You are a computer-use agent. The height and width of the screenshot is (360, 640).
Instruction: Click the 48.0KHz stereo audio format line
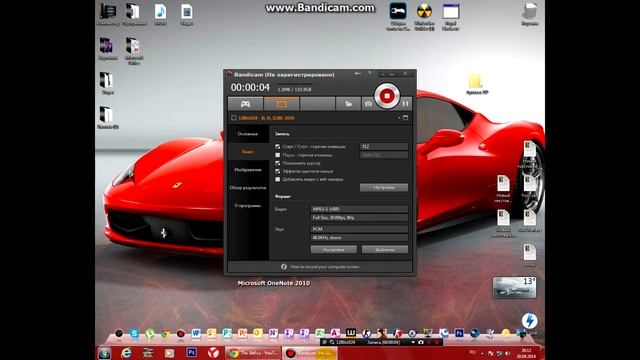click(359, 238)
